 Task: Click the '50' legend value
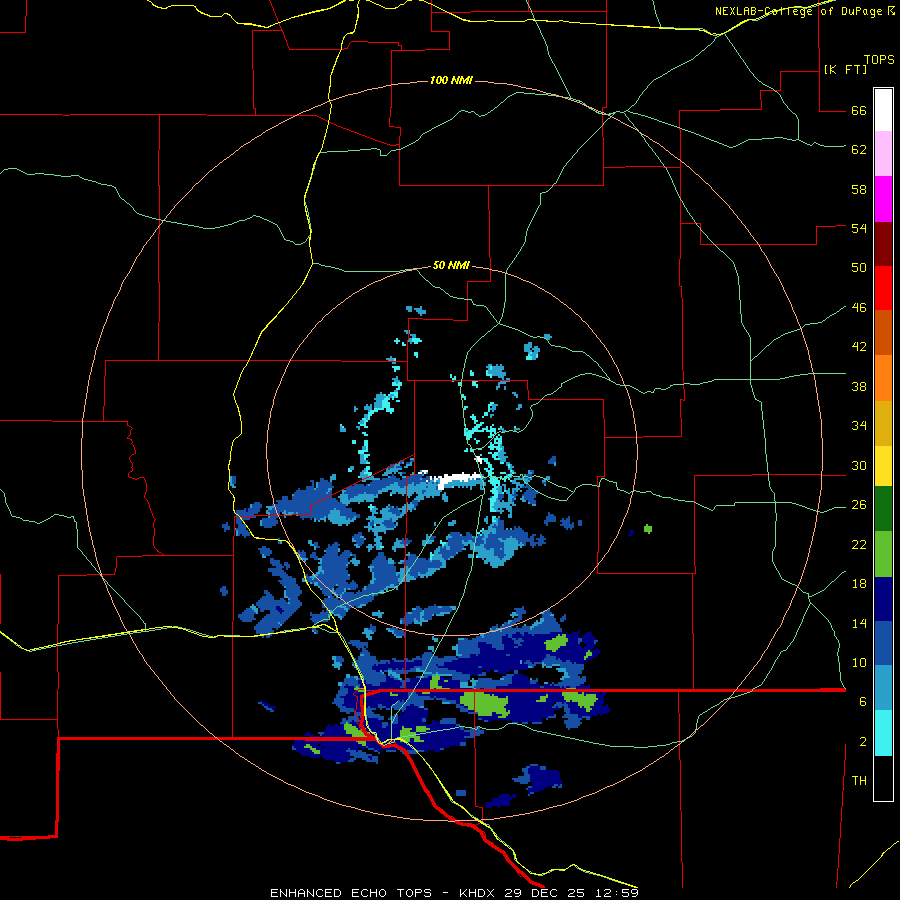859,267
